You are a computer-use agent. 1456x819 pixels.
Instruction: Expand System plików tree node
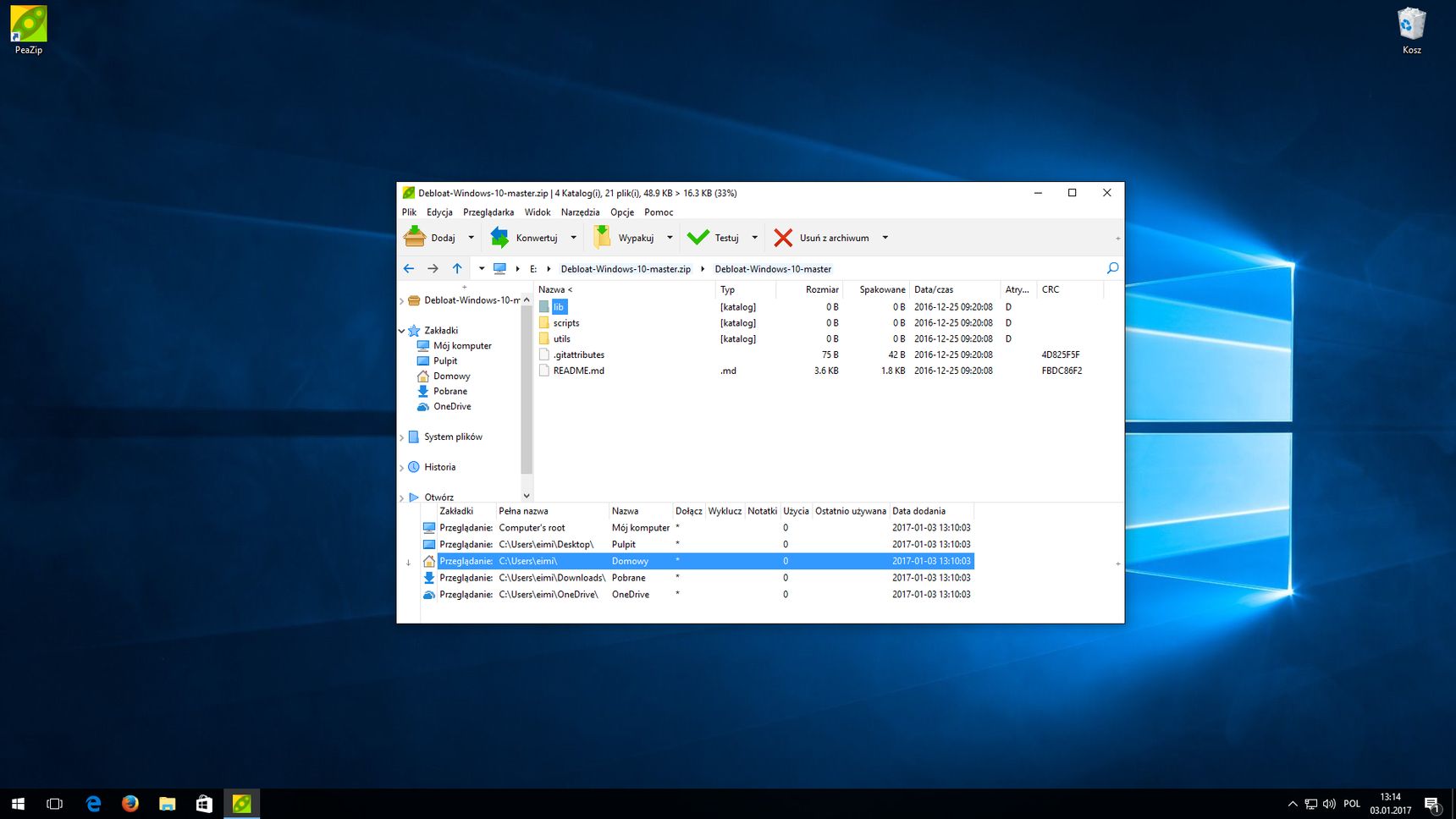click(401, 437)
